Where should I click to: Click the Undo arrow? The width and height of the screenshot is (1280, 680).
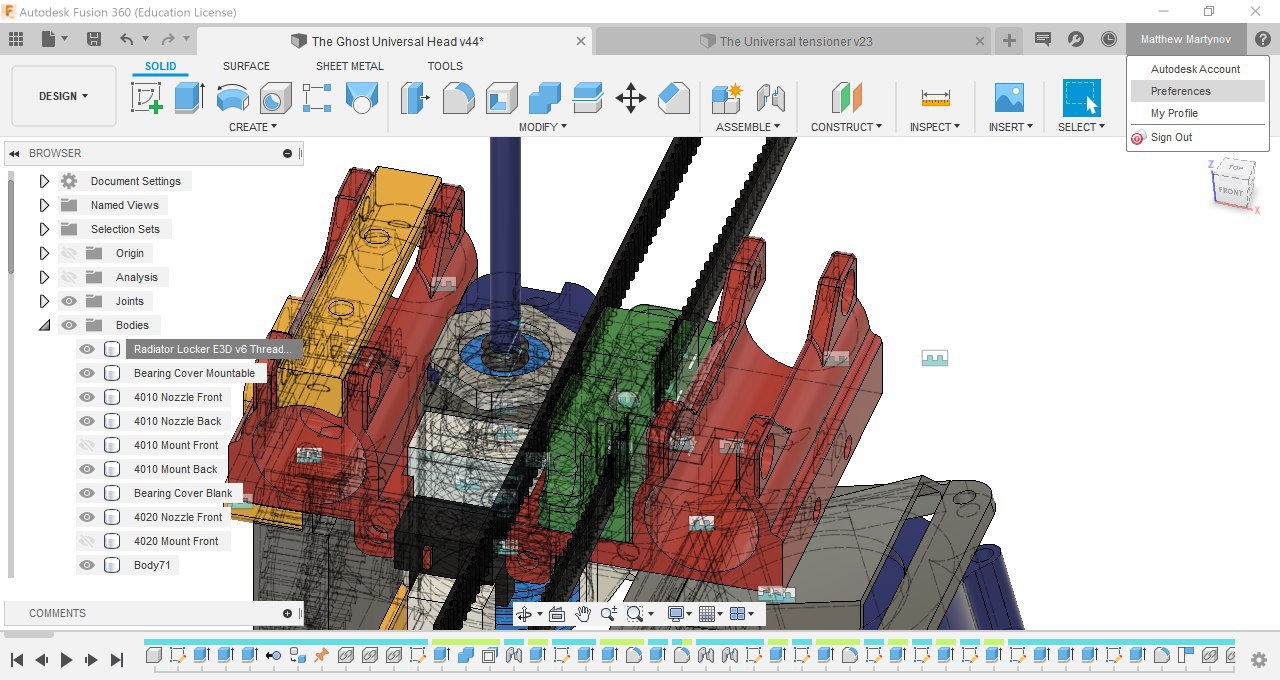point(126,40)
